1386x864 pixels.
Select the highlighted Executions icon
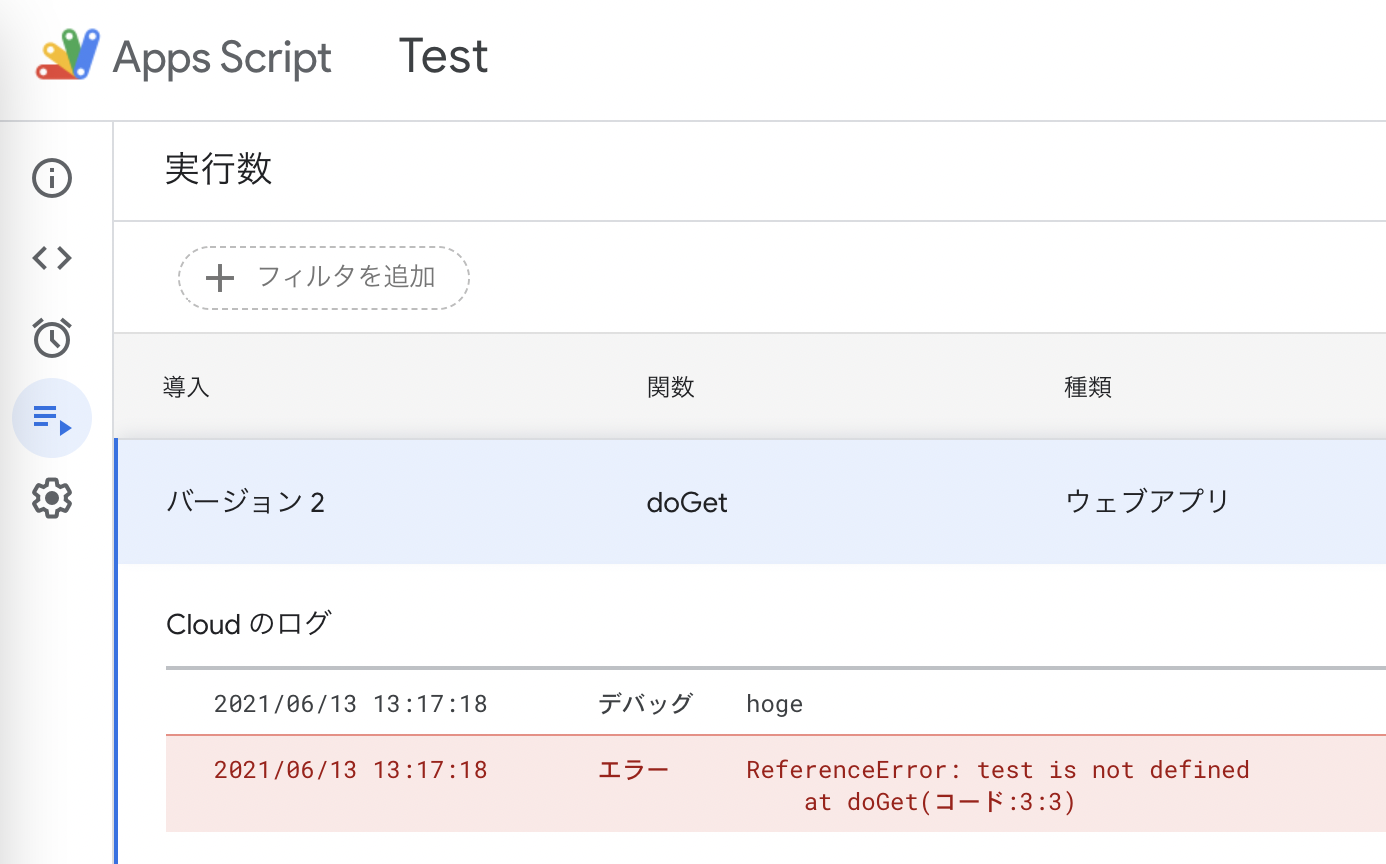(x=51, y=418)
